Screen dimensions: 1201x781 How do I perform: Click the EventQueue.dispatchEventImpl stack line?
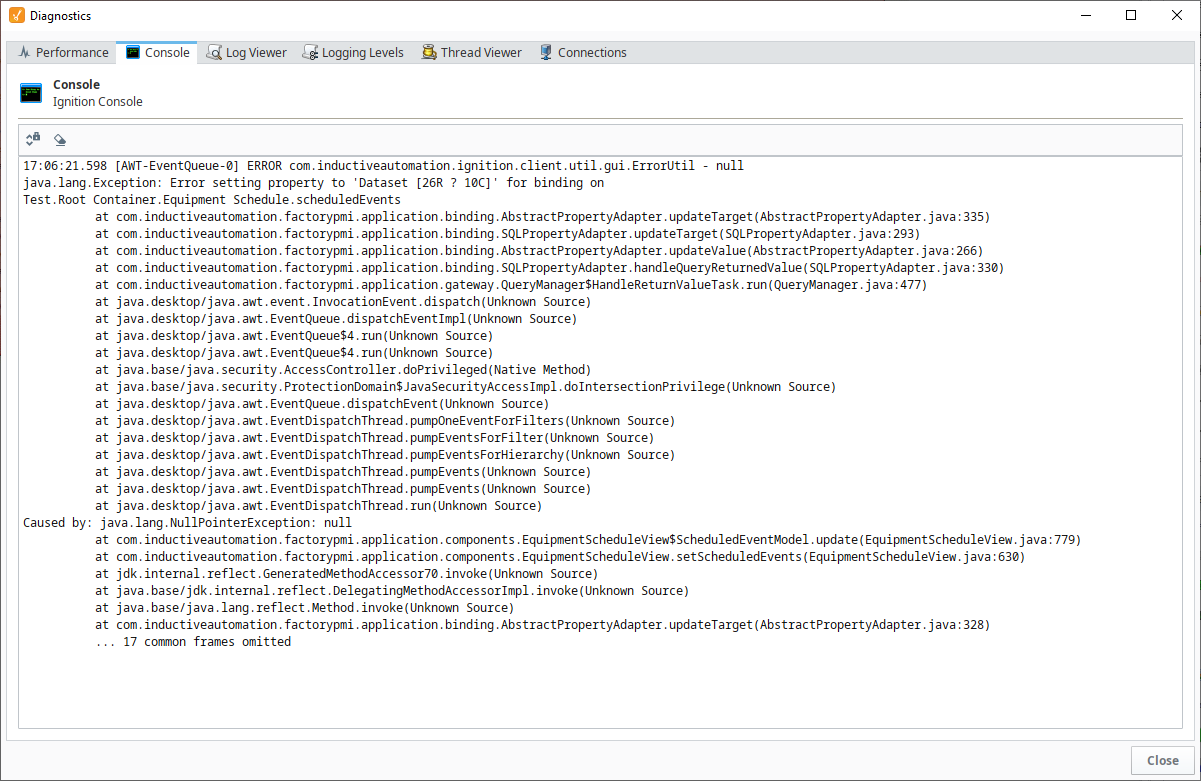(x=336, y=319)
